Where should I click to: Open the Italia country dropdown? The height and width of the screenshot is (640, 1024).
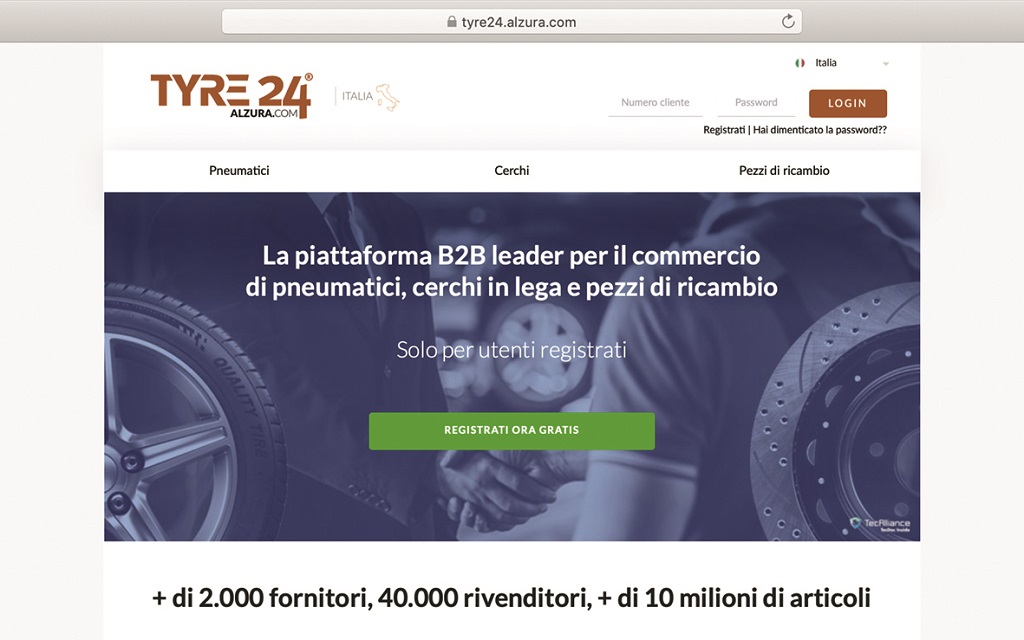pos(842,63)
